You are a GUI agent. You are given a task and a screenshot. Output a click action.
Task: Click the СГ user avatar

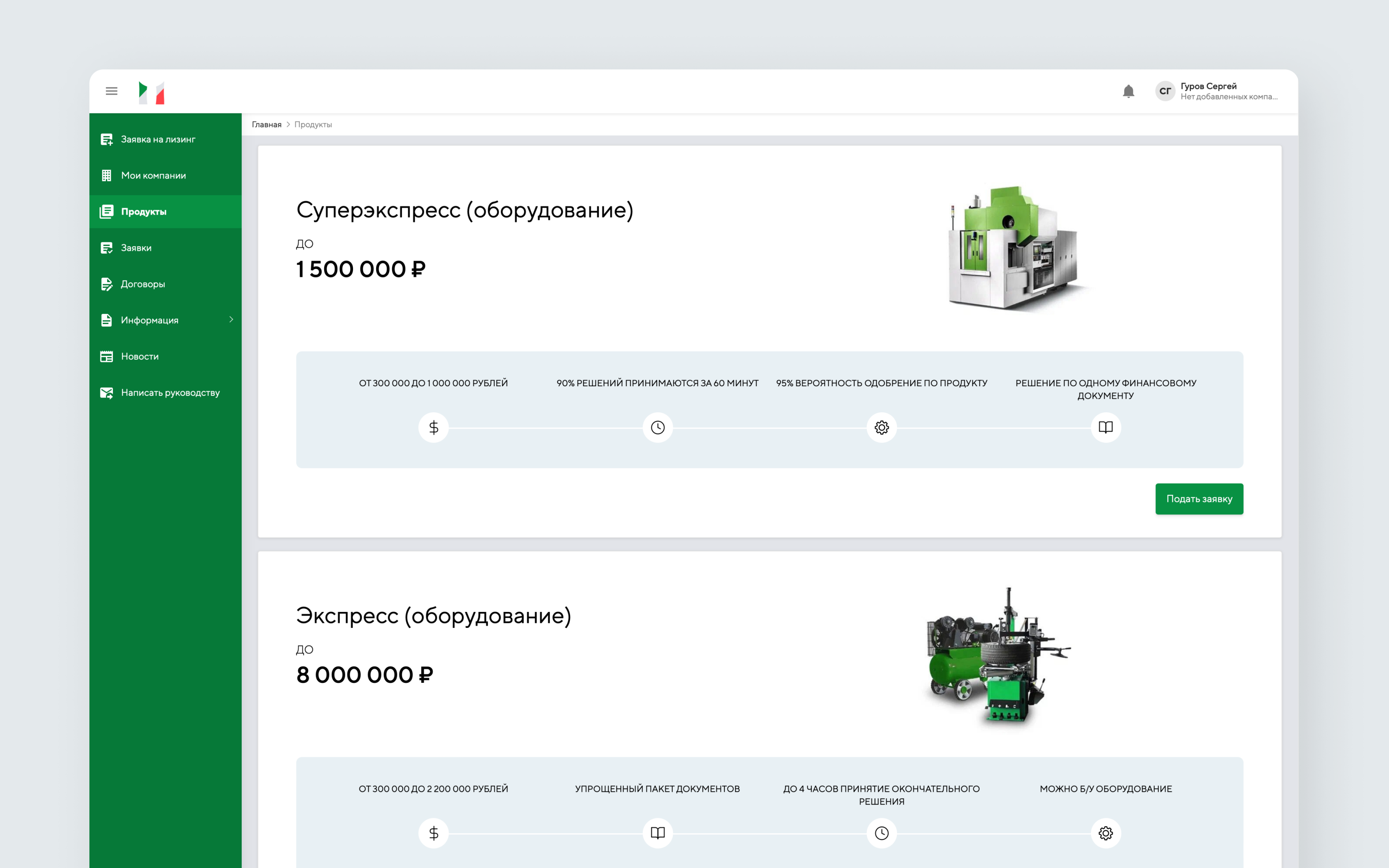(x=1165, y=91)
